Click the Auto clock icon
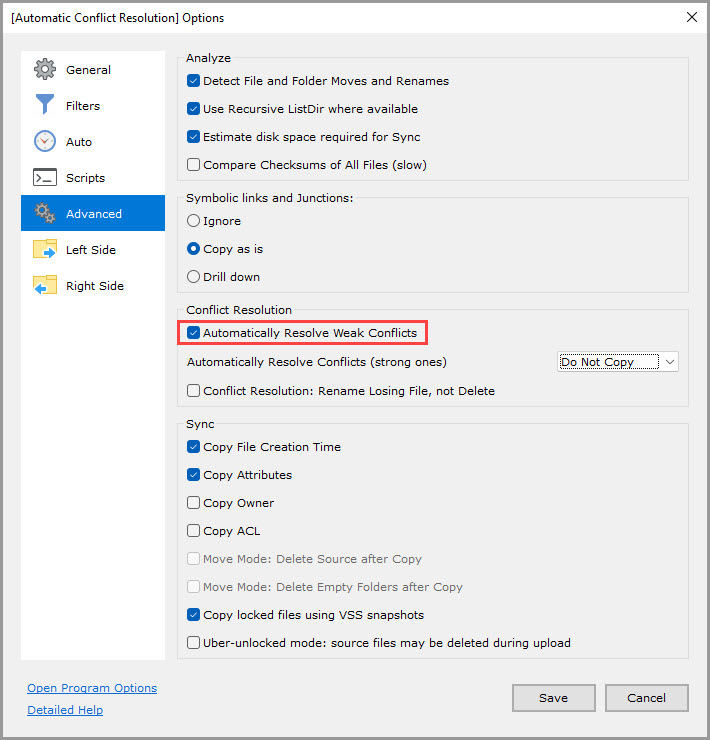 point(44,142)
